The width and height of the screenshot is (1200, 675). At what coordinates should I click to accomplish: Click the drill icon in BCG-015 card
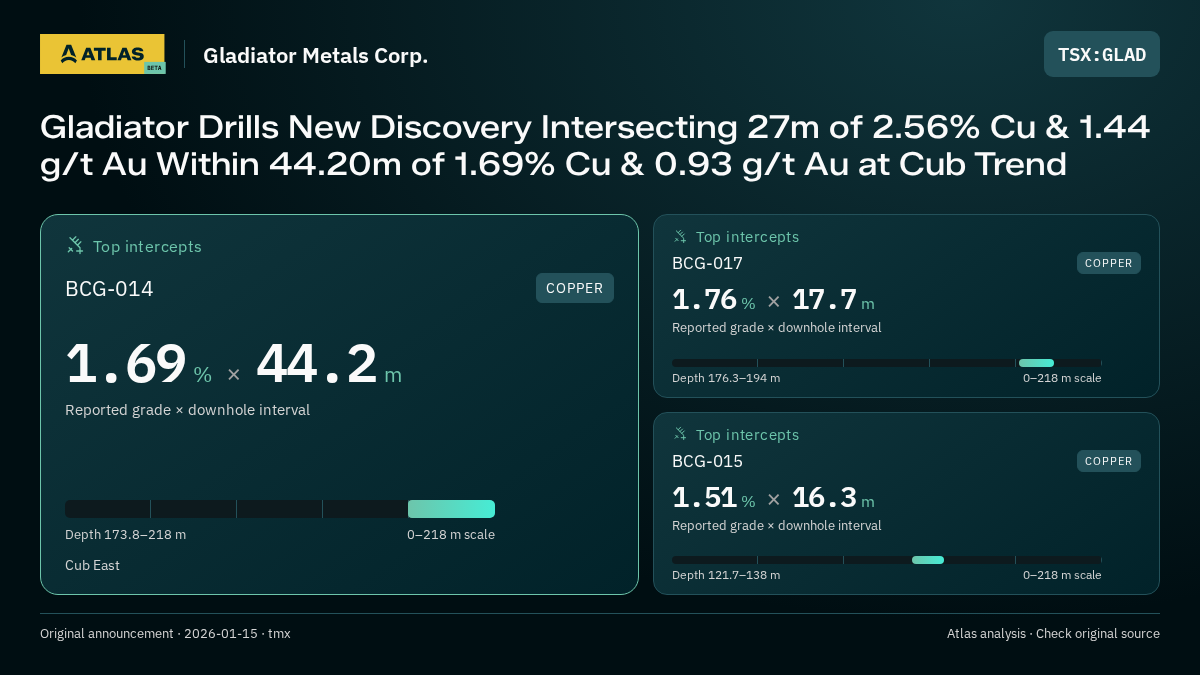click(680, 434)
